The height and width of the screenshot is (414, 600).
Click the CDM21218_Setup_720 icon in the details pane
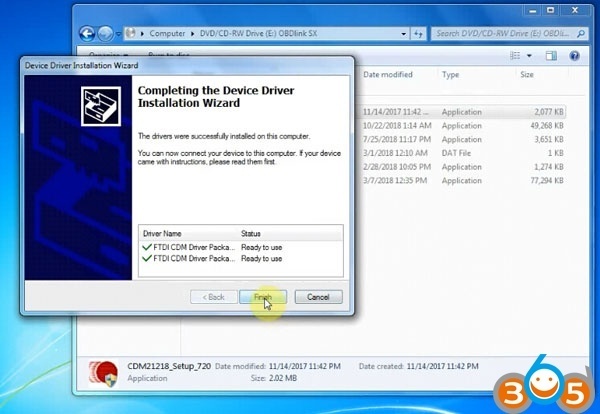[x=103, y=373]
